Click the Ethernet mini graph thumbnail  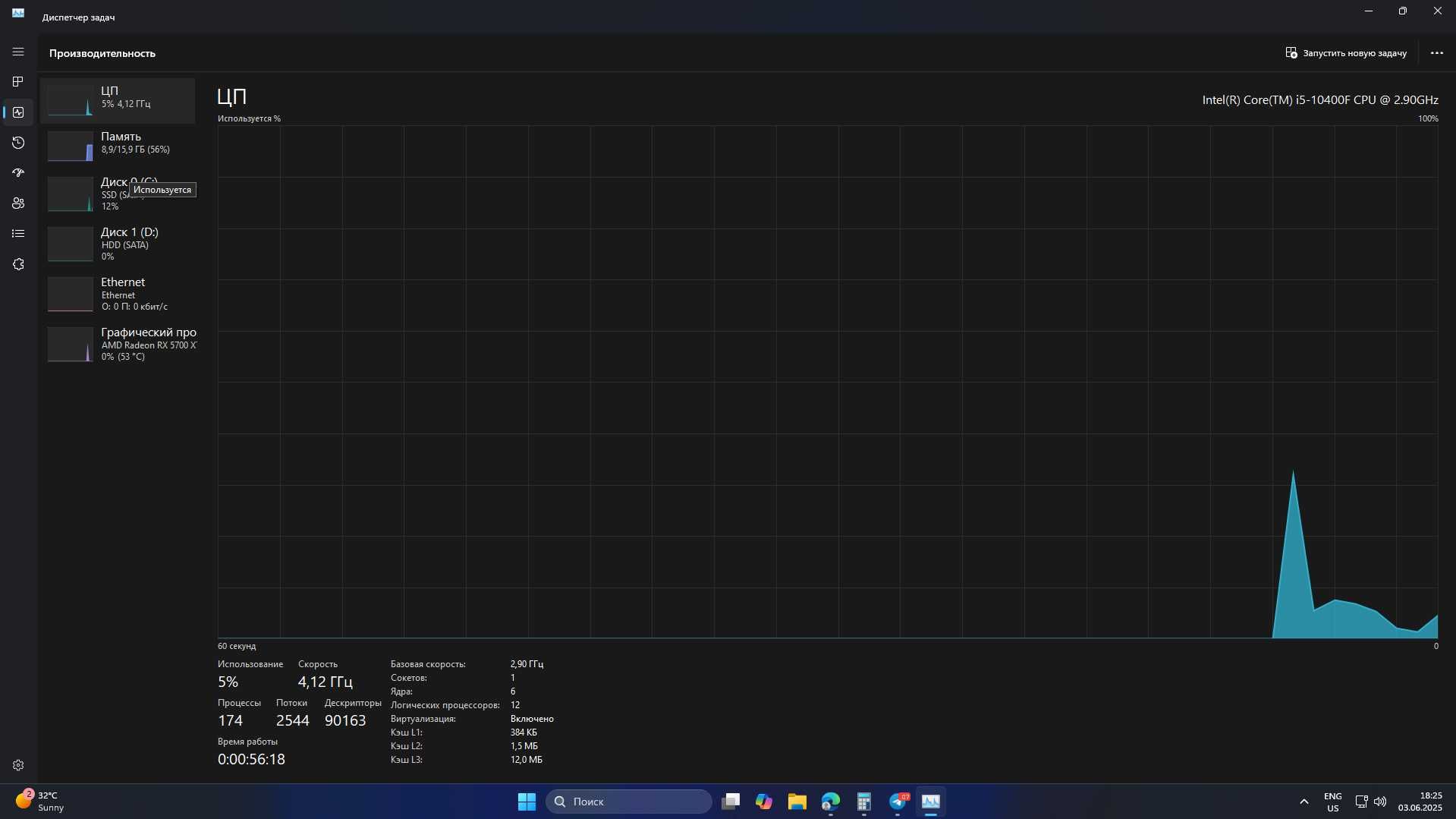71,295
